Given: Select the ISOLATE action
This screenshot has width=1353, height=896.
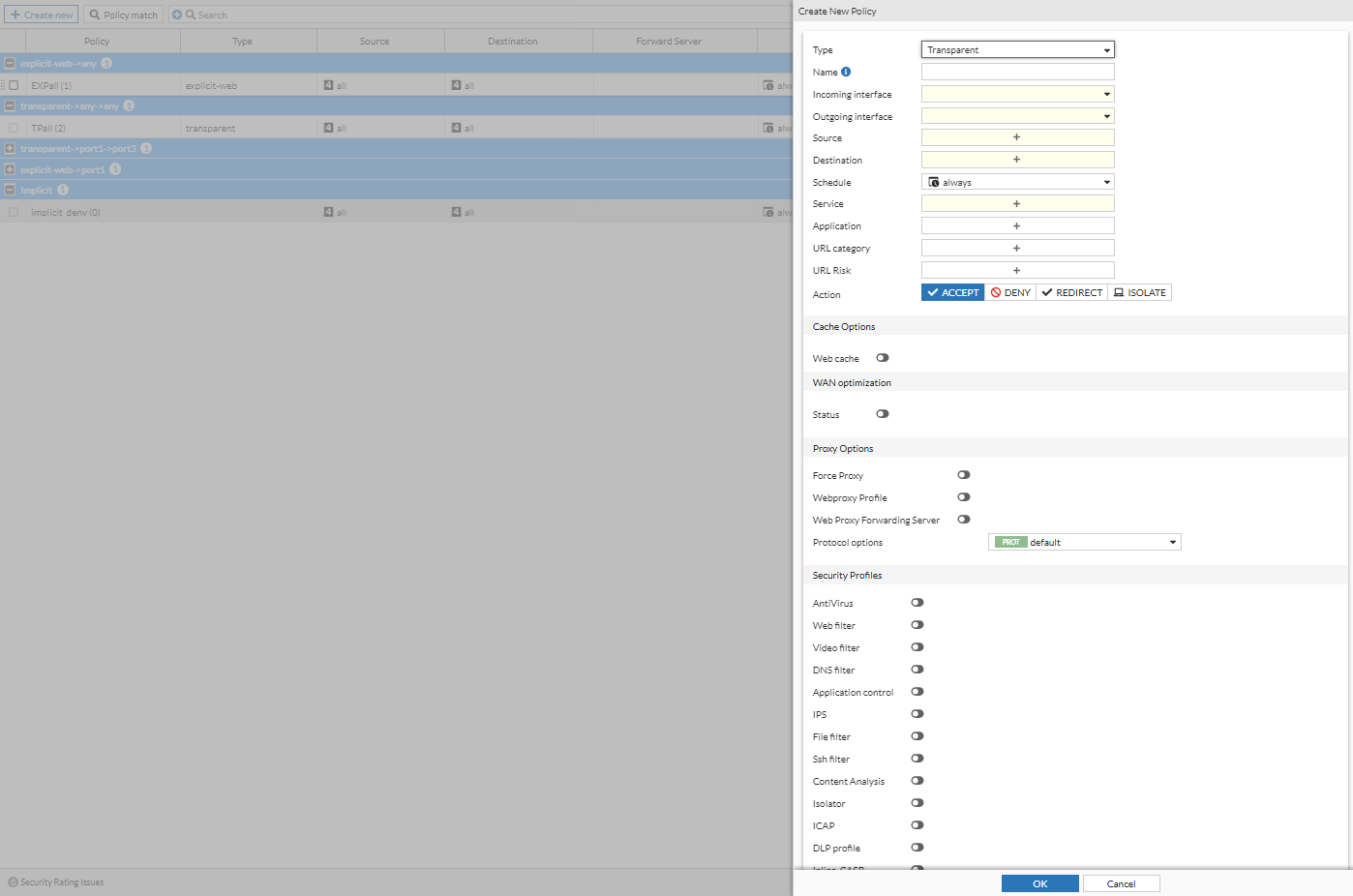Looking at the screenshot, I should tap(1139, 292).
